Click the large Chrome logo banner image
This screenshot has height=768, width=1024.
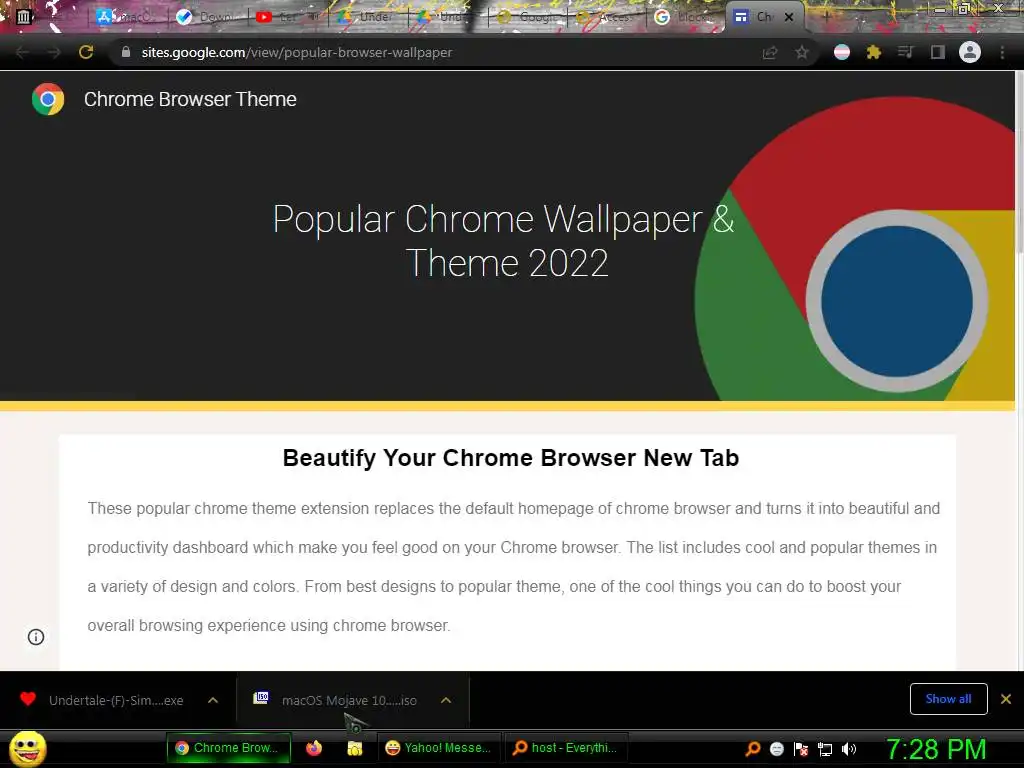(856, 249)
